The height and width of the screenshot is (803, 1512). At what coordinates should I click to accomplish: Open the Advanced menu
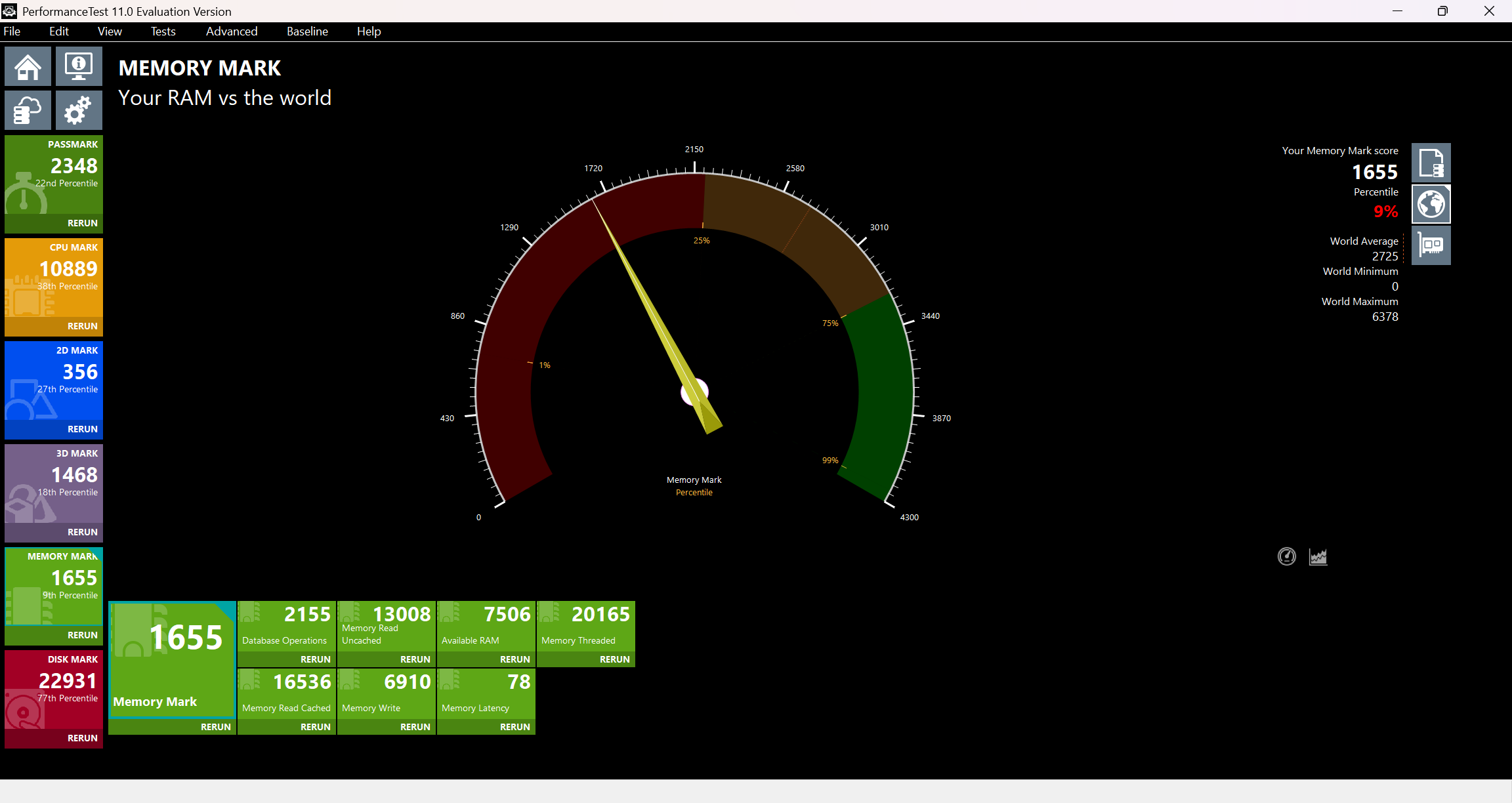(232, 31)
